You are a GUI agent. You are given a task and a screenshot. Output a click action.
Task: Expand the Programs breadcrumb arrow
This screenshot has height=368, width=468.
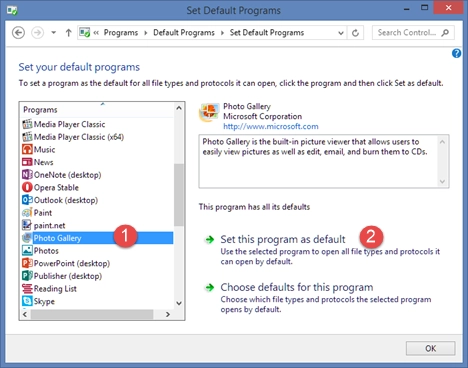click(146, 33)
